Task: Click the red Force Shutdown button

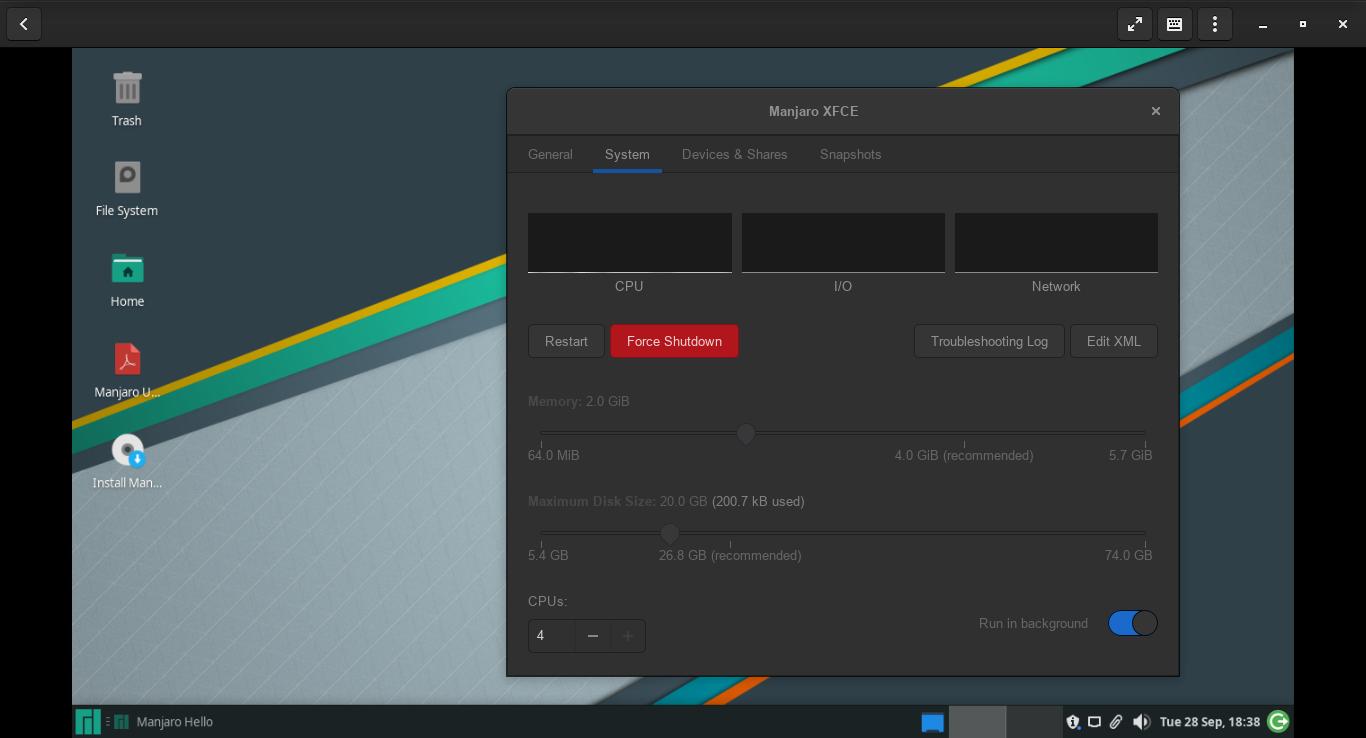Action: 674,341
